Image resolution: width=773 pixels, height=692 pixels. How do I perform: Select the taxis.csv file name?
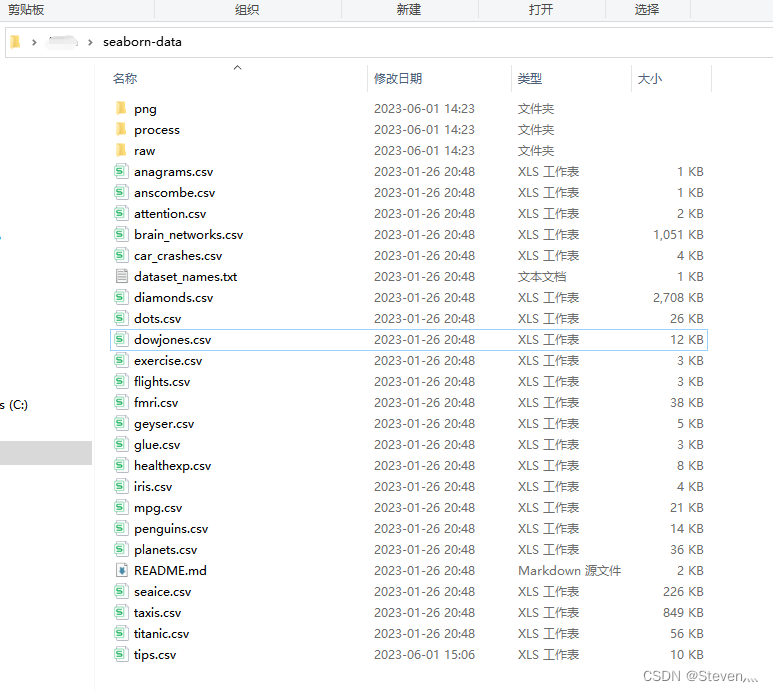pyautogui.click(x=157, y=613)
